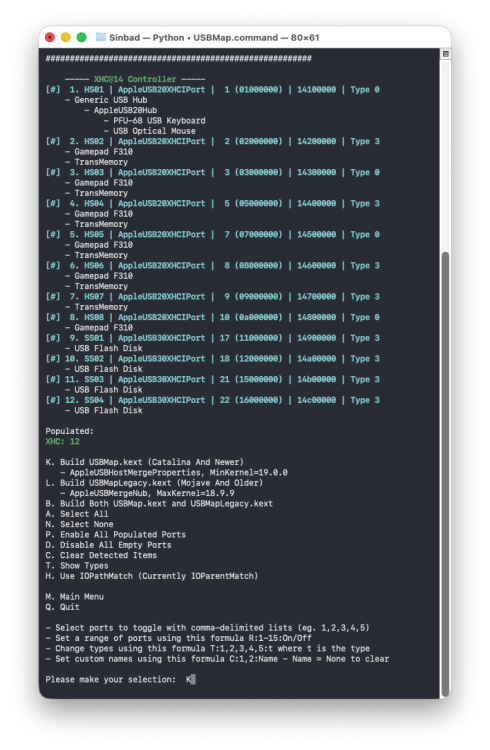Click 'K. Build USBMap.kext (Catalina And Newer)'
This screenshot has height=750, width=490.
[x=145, y=462]
